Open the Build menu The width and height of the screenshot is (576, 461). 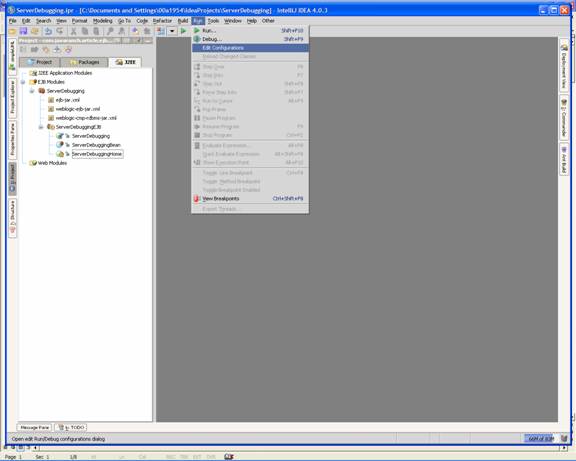pyautogui.click(x=183, y=21)
